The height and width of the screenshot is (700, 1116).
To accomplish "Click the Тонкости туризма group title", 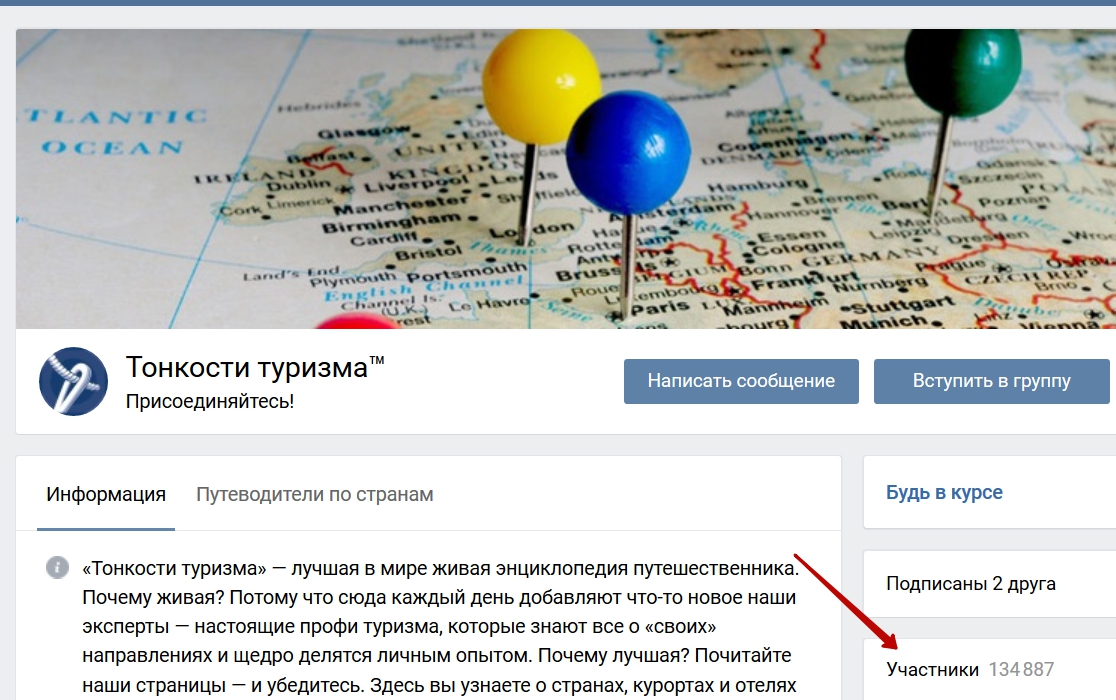I will click(255, 368).
